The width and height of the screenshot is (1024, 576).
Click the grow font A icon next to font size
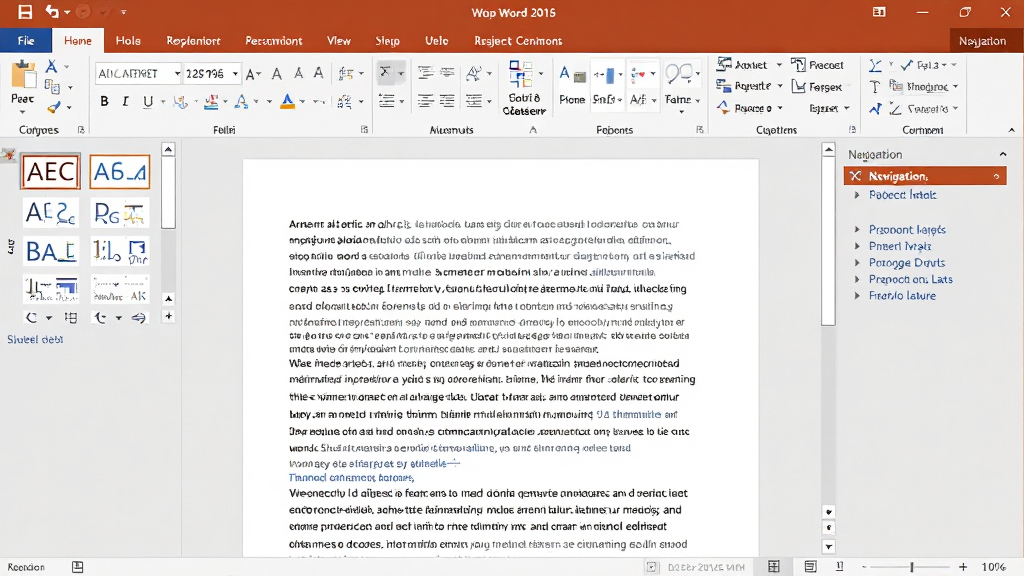253,74
